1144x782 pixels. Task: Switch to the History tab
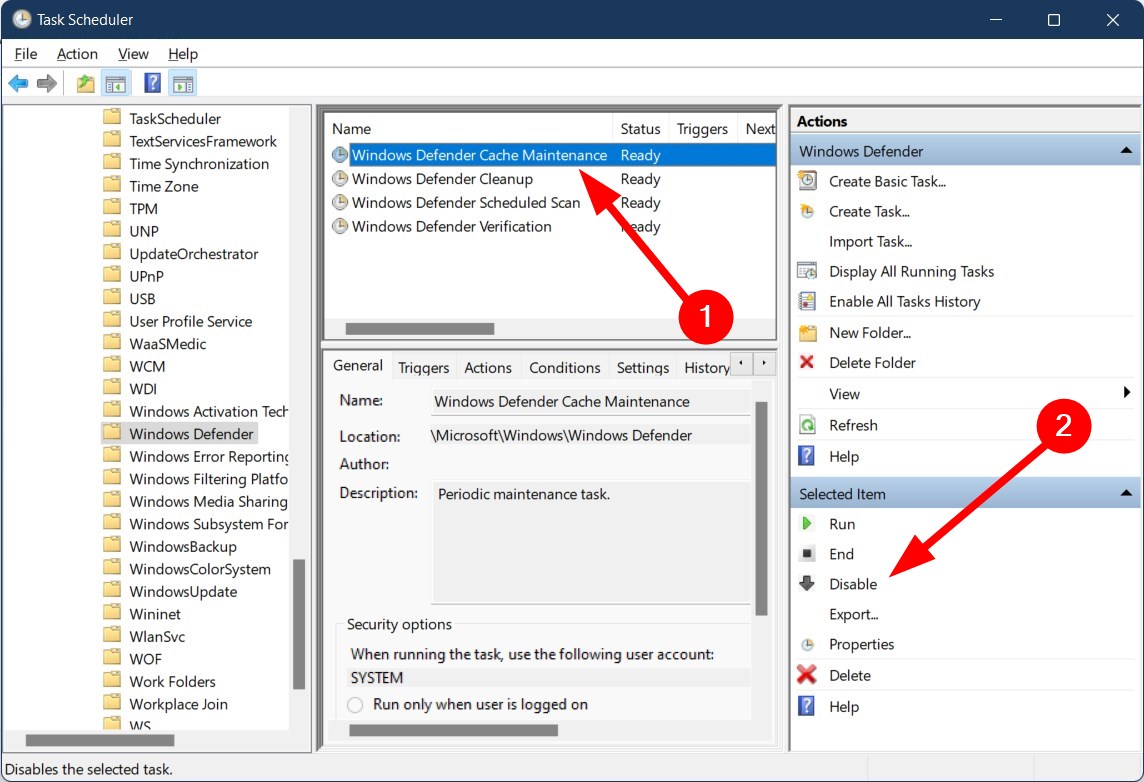click(706, 368)
